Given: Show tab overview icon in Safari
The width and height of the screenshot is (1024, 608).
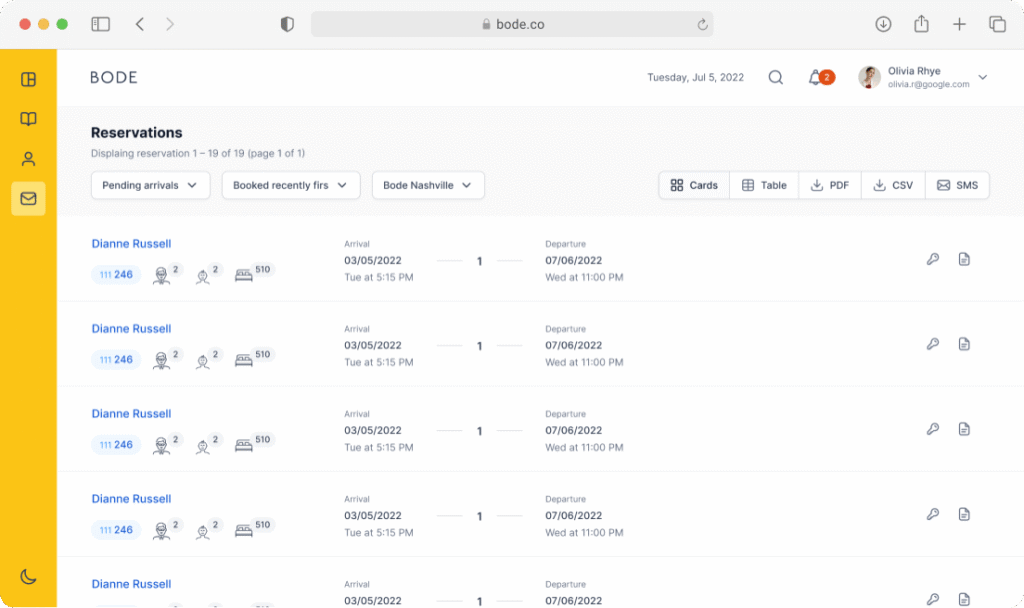Looking at the screenshot, I should 997,24.
